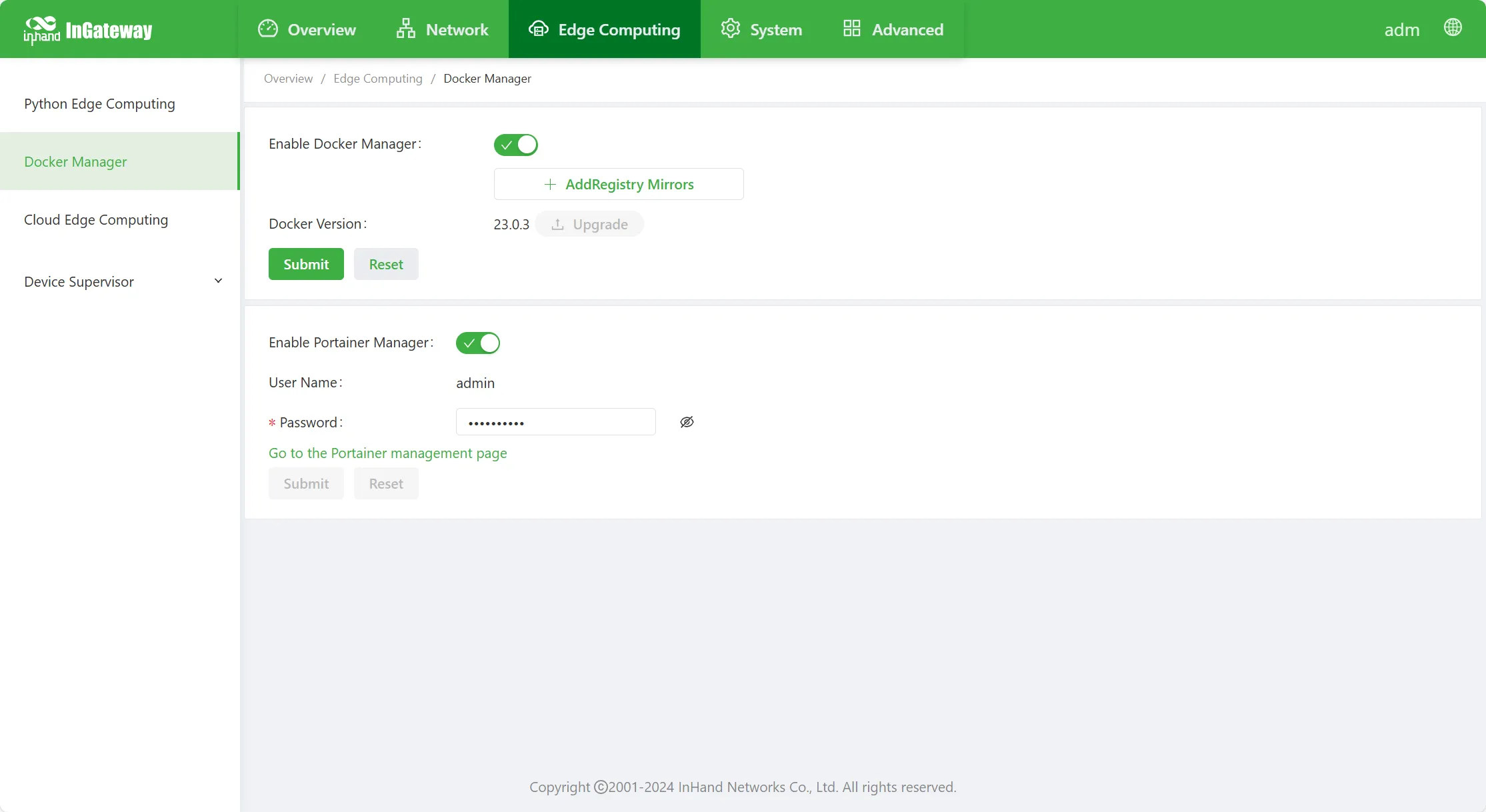Focus the Portainer Password field
This screenshot has height=812, width=1486.
(556, 422)
